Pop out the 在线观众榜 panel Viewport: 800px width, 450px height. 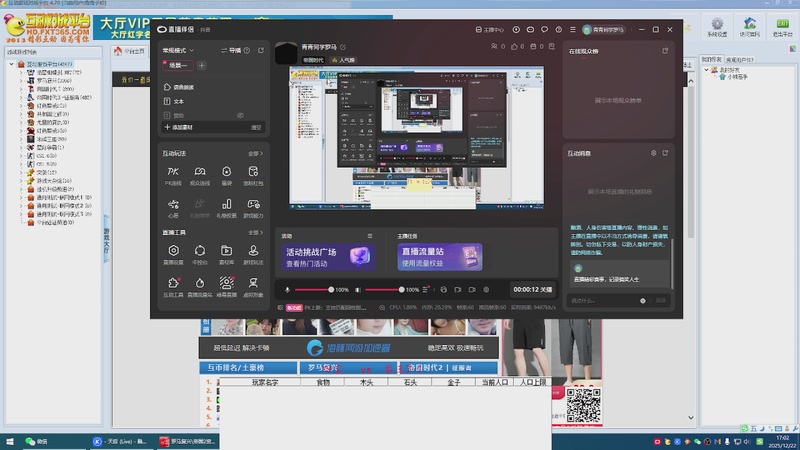[665, 51]
